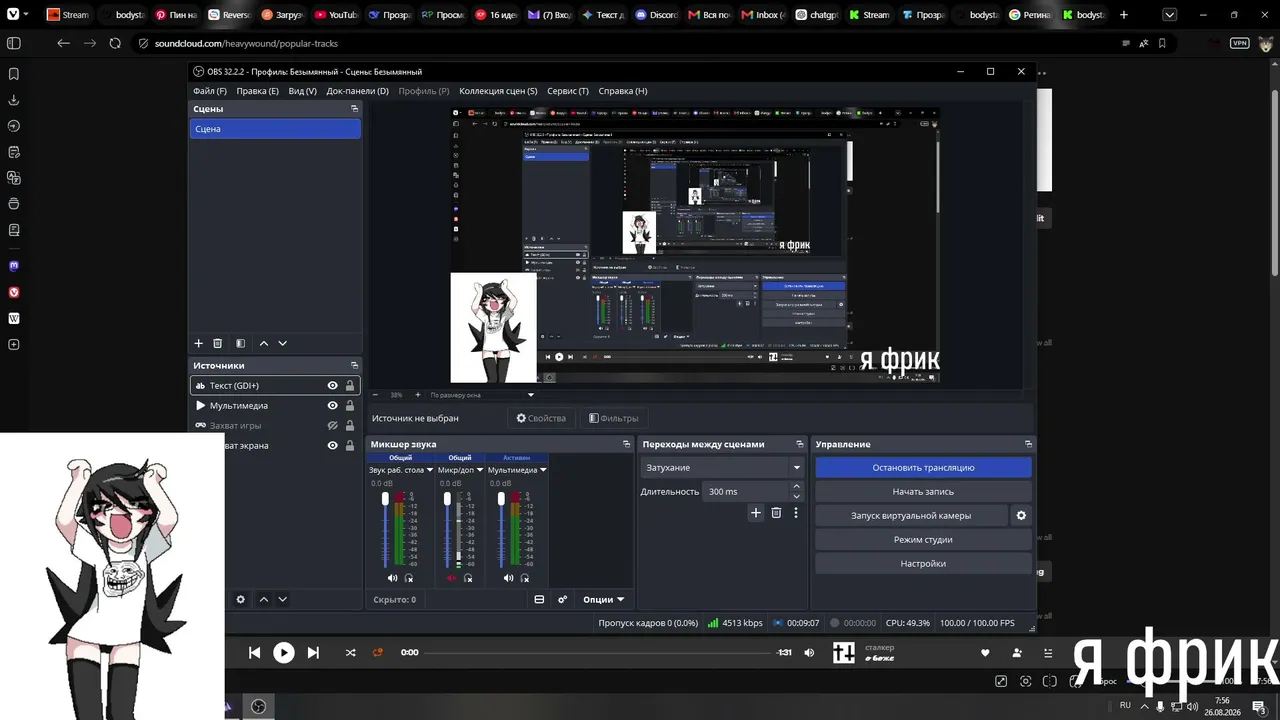The image size is (1280, 720).
Task: Click Начать запись button
Action: [x=923, y=491]
